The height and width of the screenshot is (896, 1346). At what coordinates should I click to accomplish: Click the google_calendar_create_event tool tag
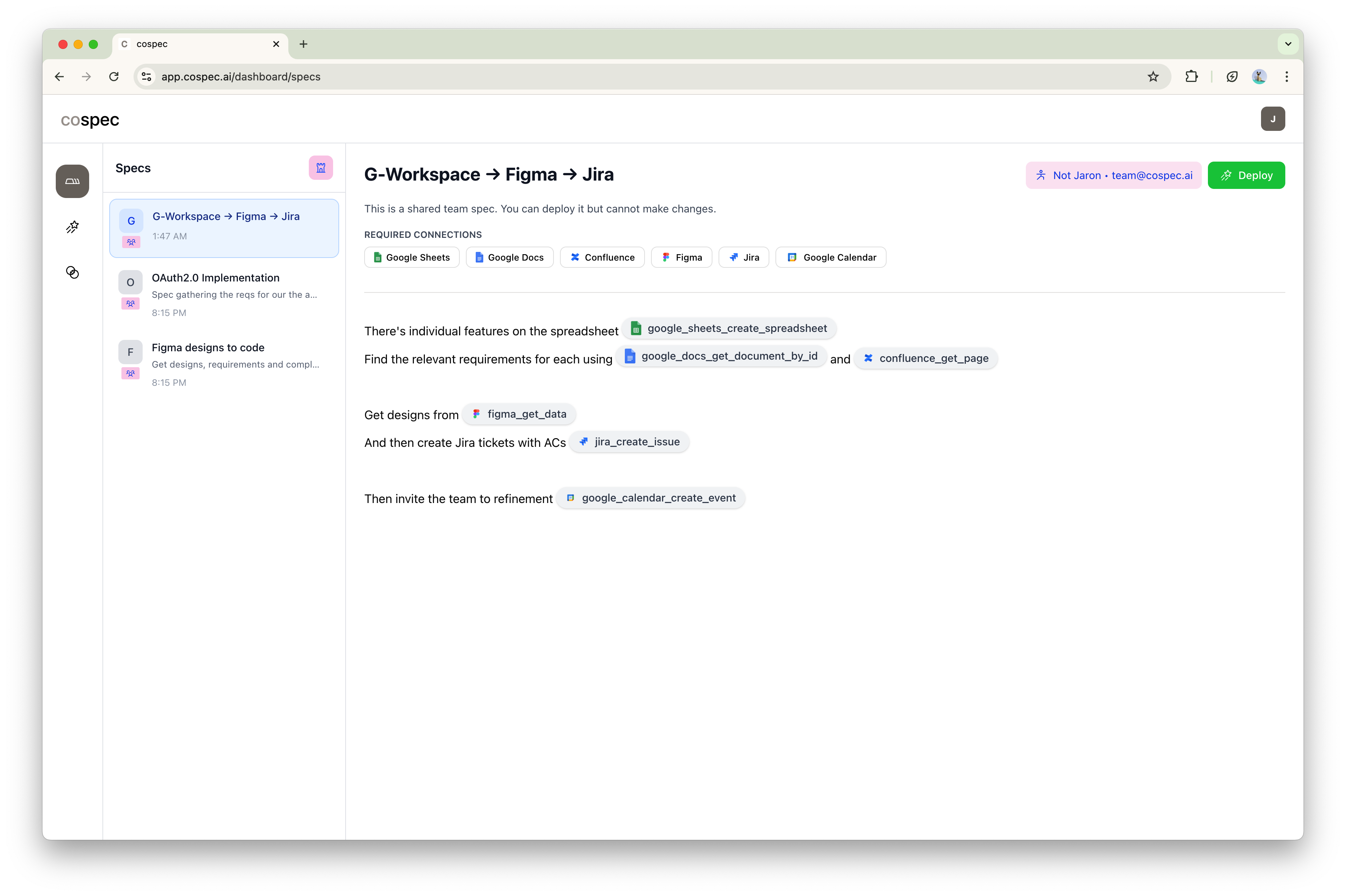[651, 498]
